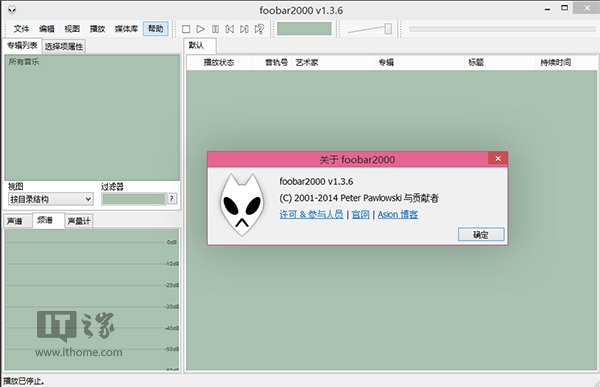Open the 许可 & 参与人员 link

coord(311,214)
